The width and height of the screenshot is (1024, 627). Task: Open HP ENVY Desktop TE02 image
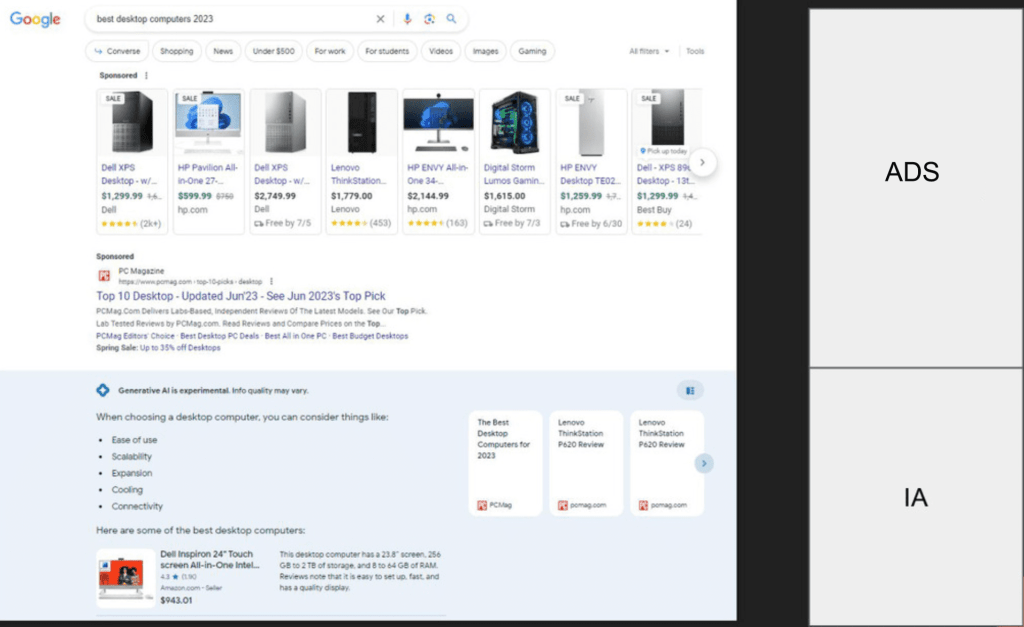(591, 122)
